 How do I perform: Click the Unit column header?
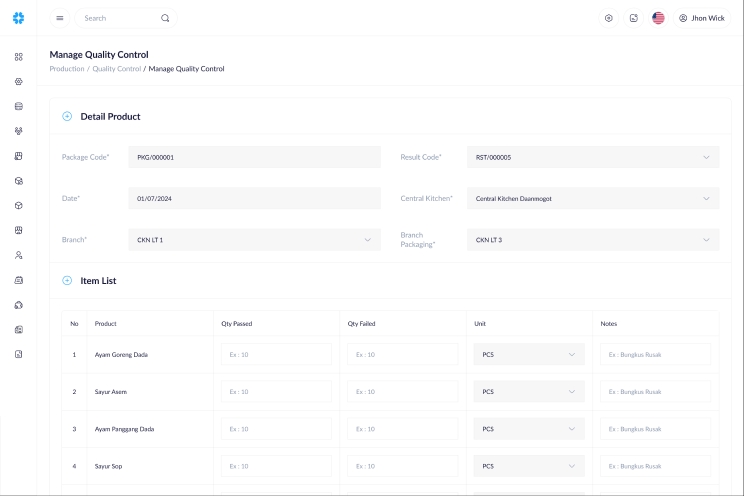[480, 324]
